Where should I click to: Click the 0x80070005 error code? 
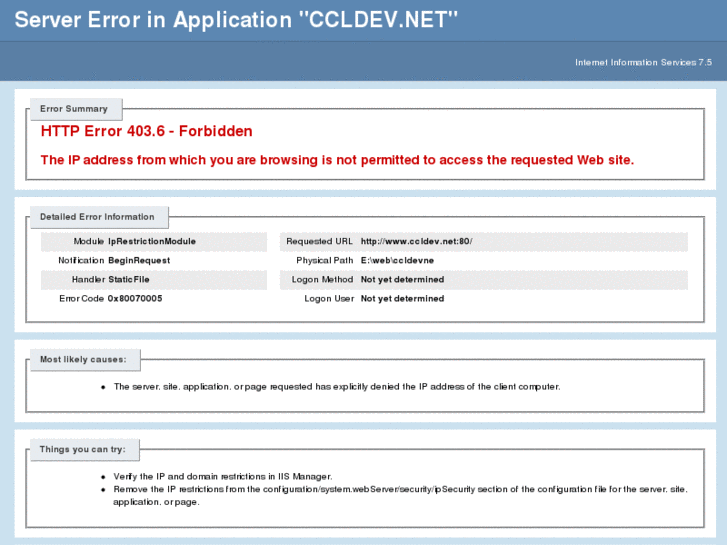pyautogui.click(x=135, y=298)
